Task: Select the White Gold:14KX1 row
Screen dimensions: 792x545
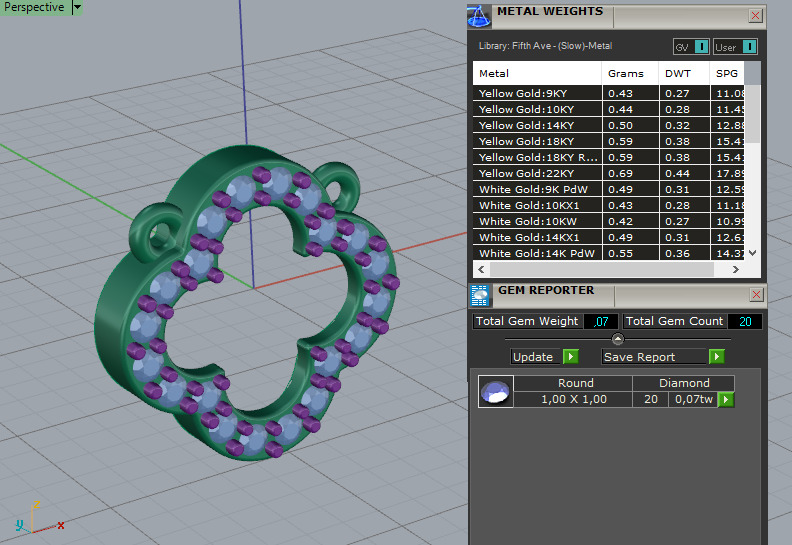Action: (x=609, y=237)
